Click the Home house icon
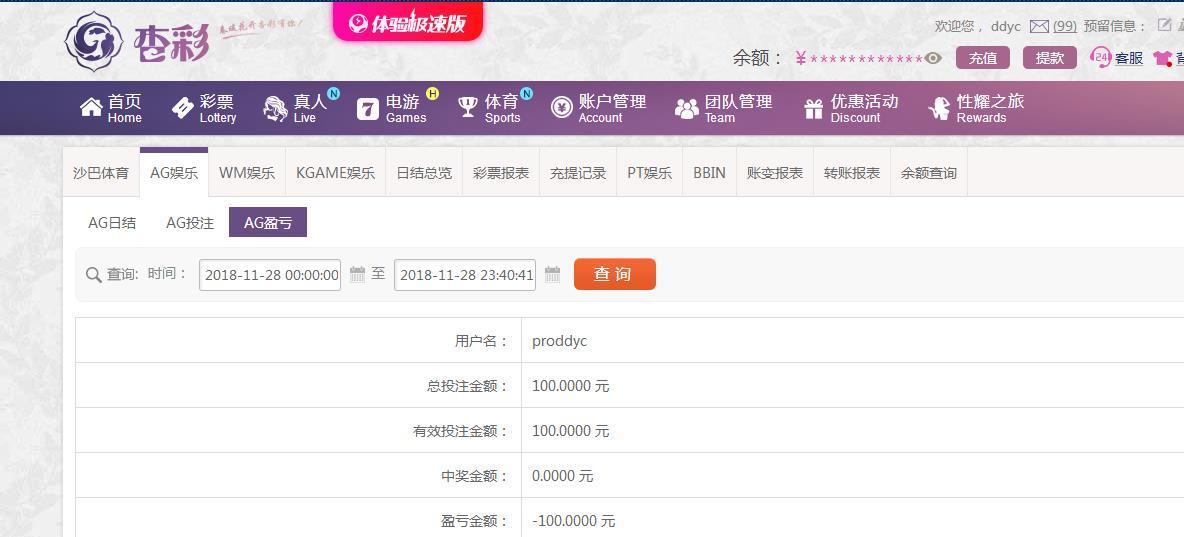This screenshot has height=537, width=1184. [91, 108]
